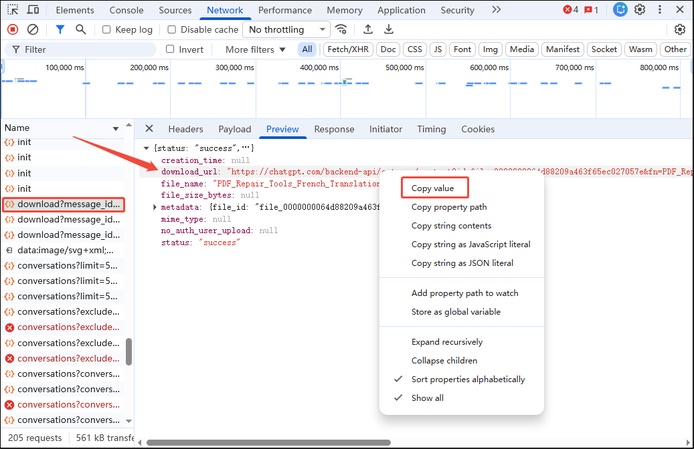Filter requests by Wasm type
The height and width of the screenshot is (449, 694).
[x=640, y=49]
